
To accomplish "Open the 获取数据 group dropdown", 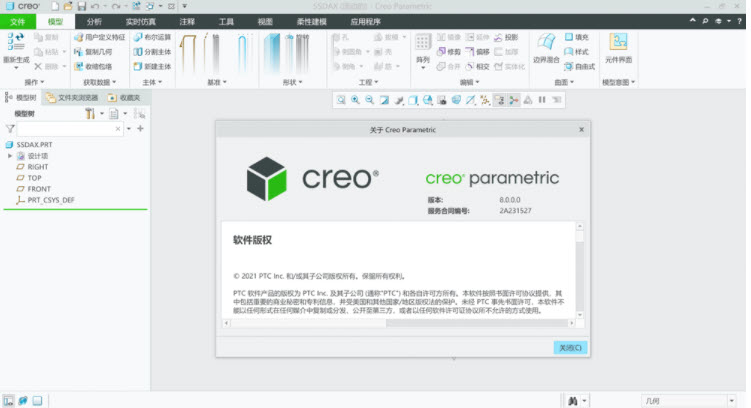I will 98,82.
